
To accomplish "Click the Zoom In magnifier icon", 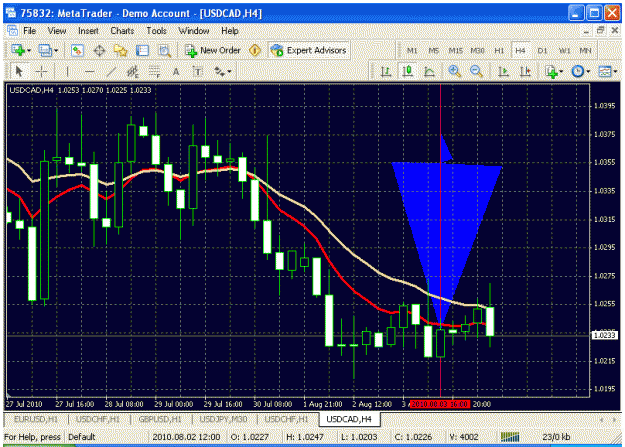I will point(455,72).
